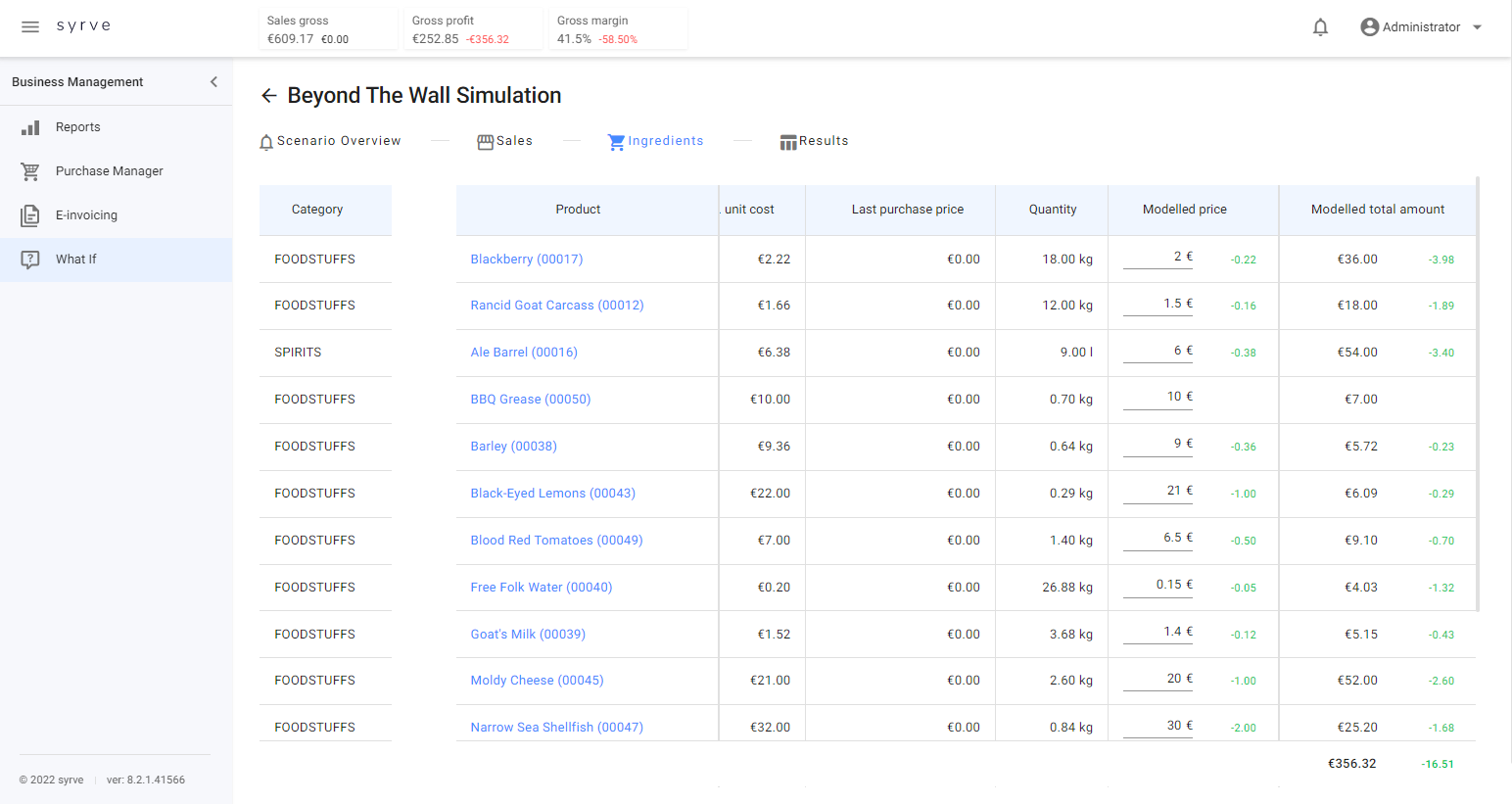Edit the modelled price for Ale Barrel
Screen dimensions: 1512x804
[1158, 351]
